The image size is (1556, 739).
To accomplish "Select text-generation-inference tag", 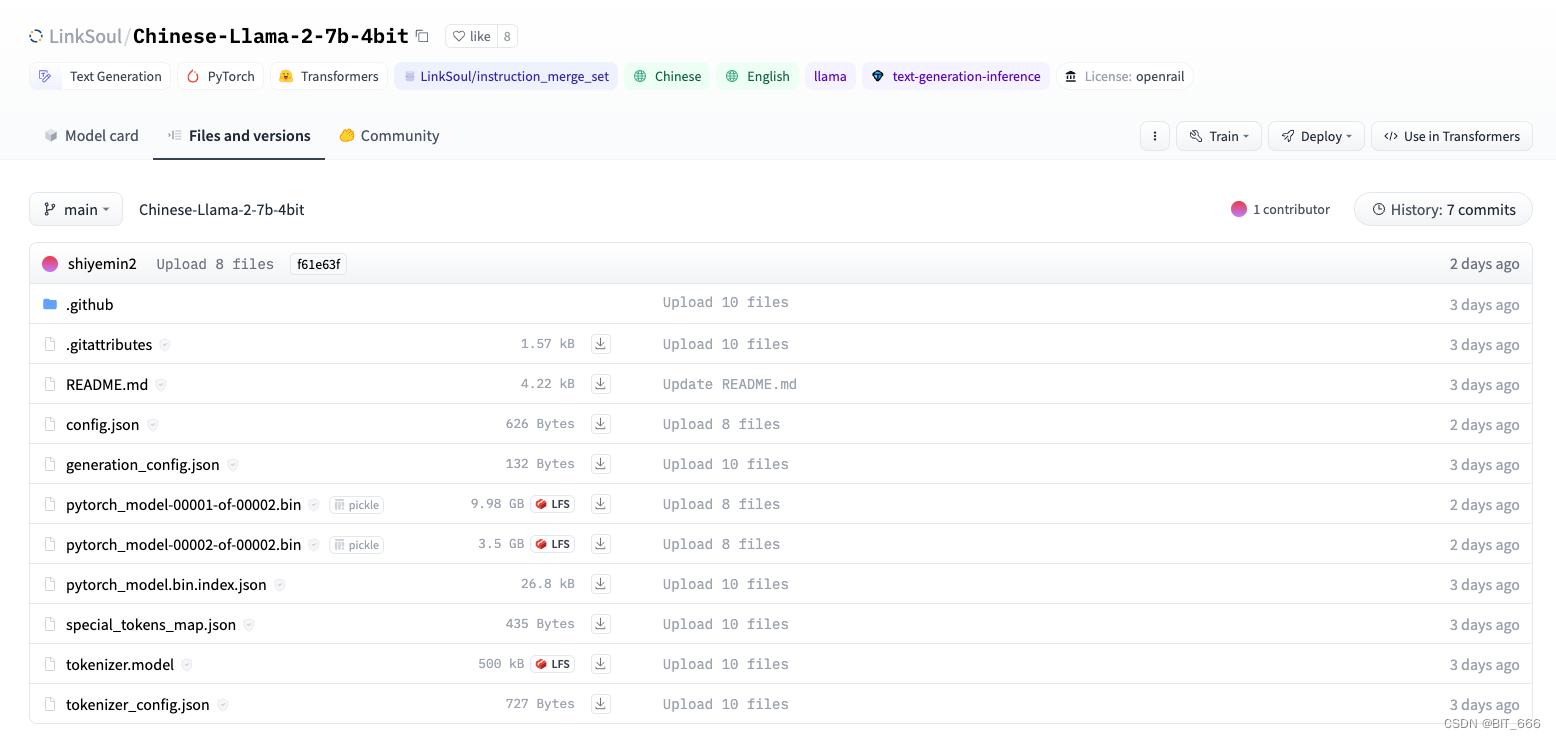I will tap(955, 76).
